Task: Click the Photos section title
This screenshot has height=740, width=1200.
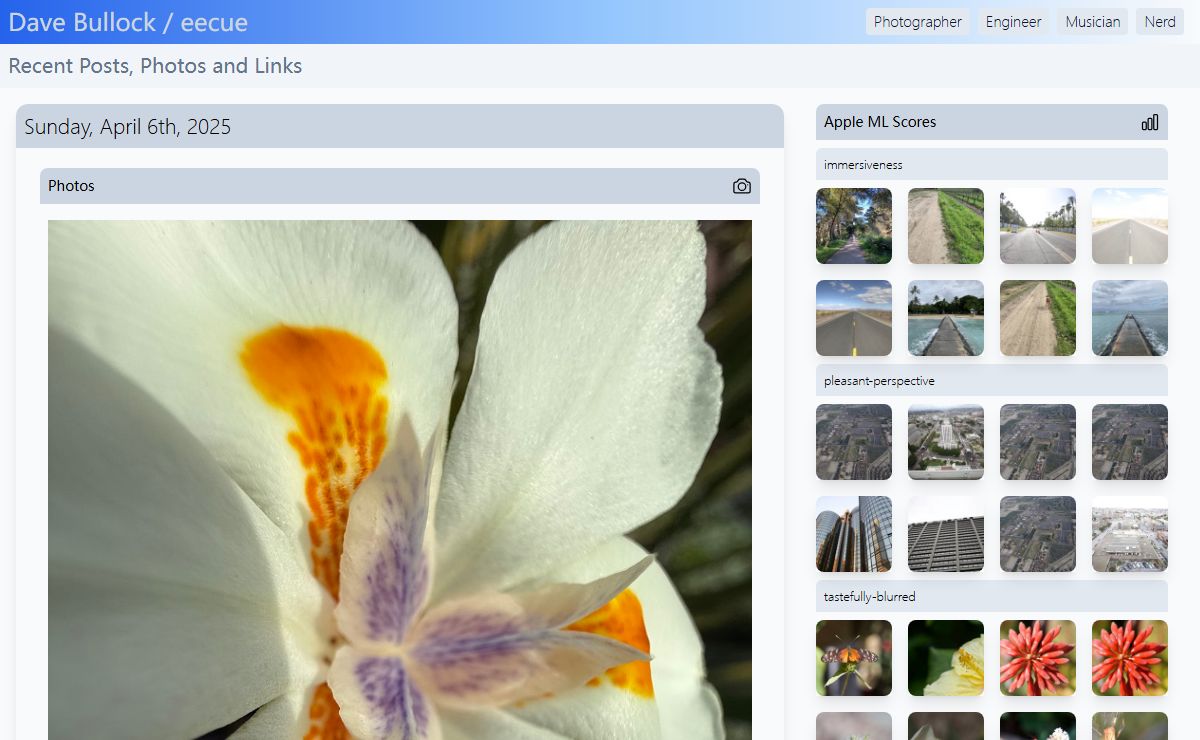Action: [x=71, y=186]
